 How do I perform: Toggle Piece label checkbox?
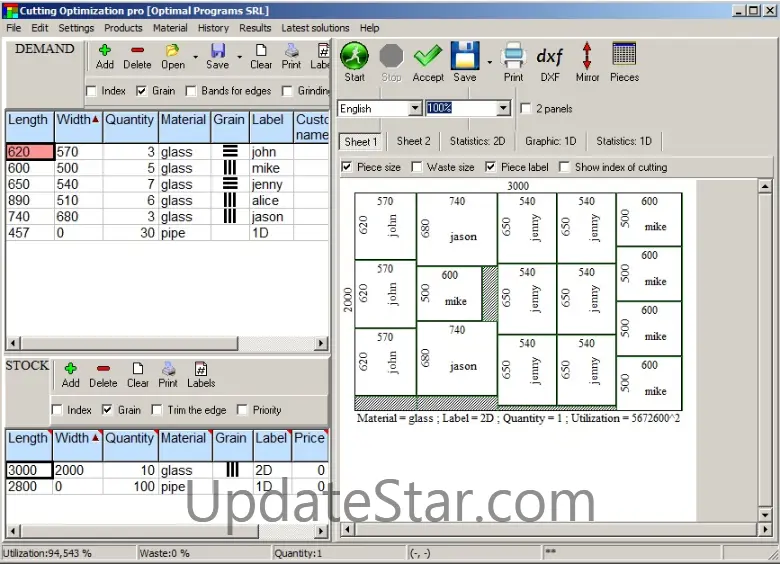pos(490,167)
